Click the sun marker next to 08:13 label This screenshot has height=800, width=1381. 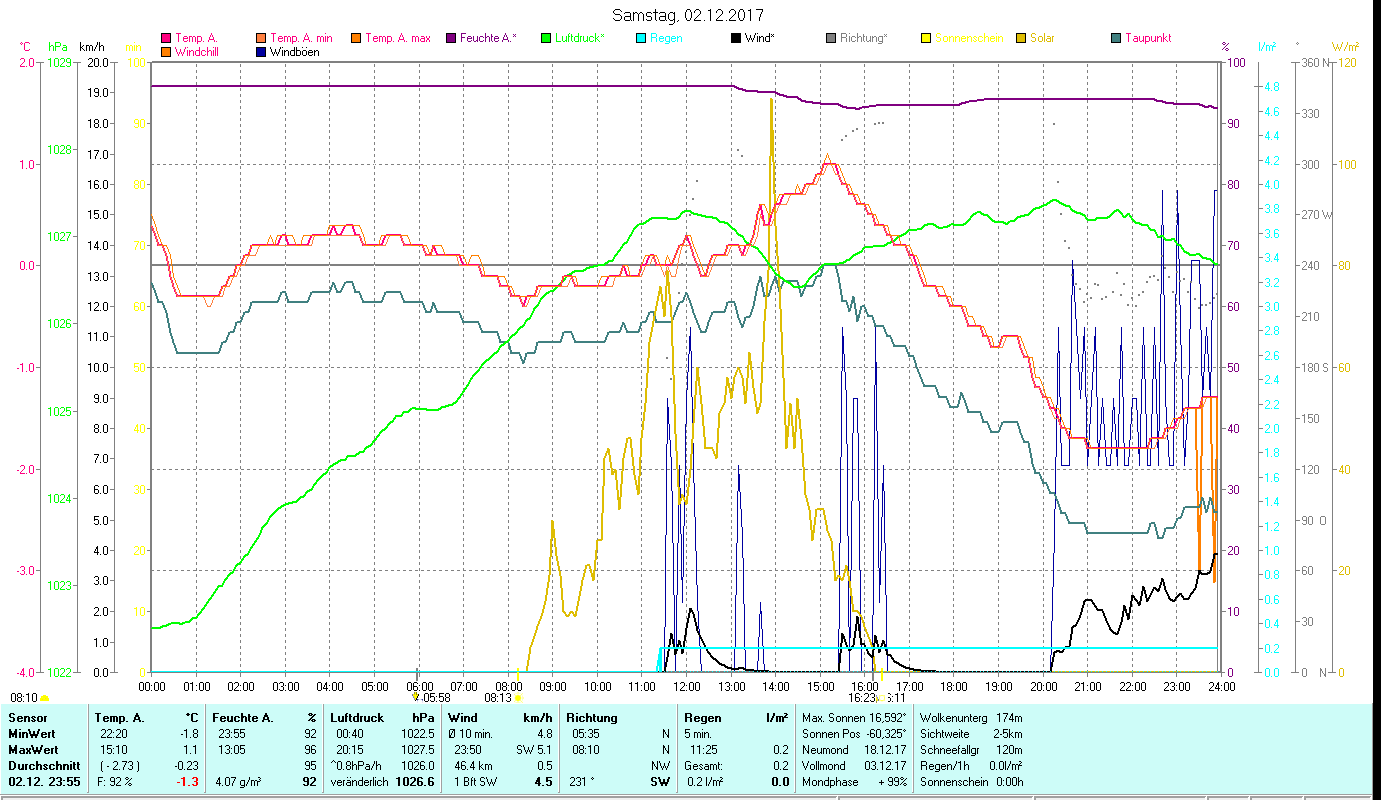click(x=518, y=698)
